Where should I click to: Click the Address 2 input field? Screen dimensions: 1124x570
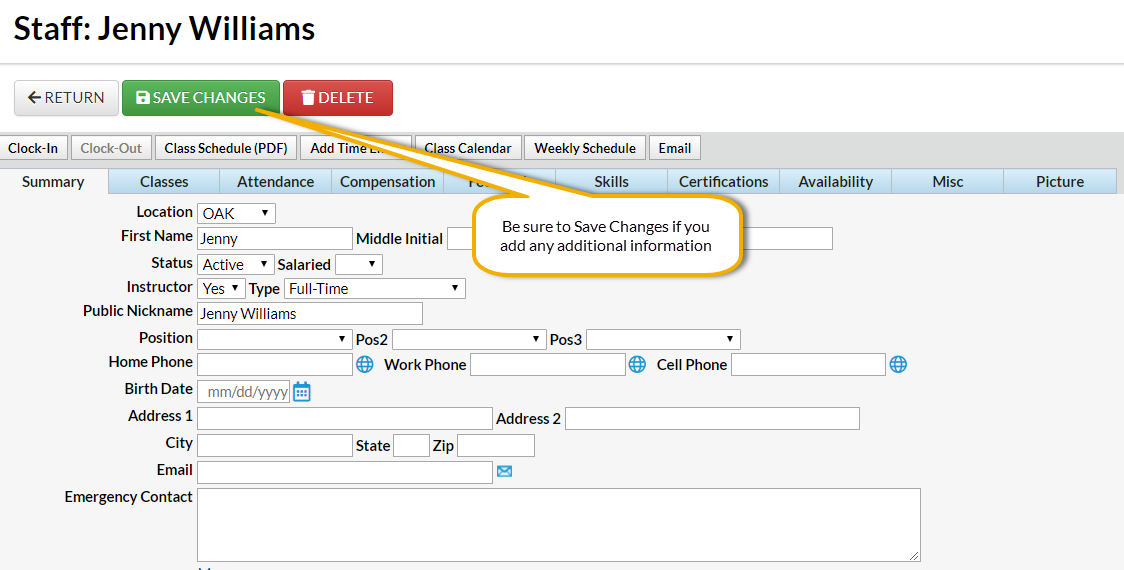(712, 418)
